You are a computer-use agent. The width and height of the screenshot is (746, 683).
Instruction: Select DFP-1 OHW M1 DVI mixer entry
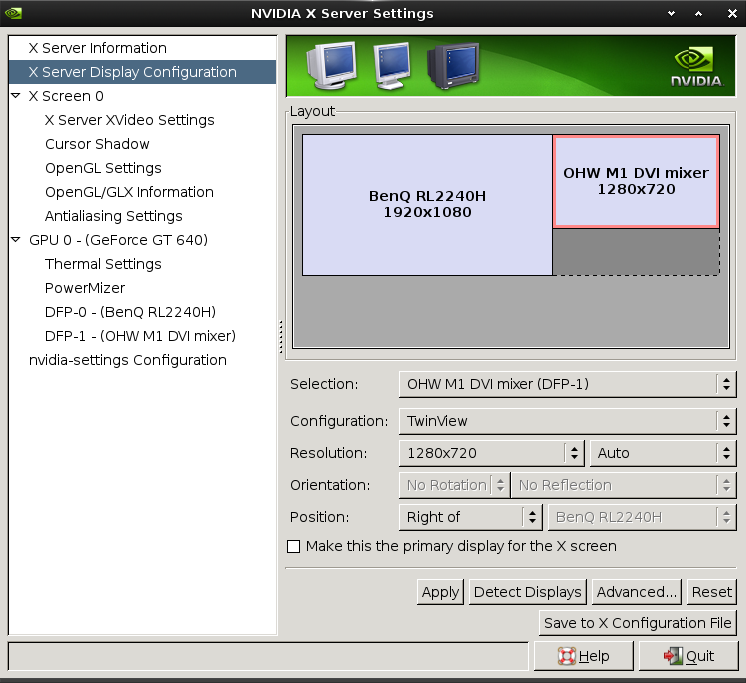pos(140,336)
